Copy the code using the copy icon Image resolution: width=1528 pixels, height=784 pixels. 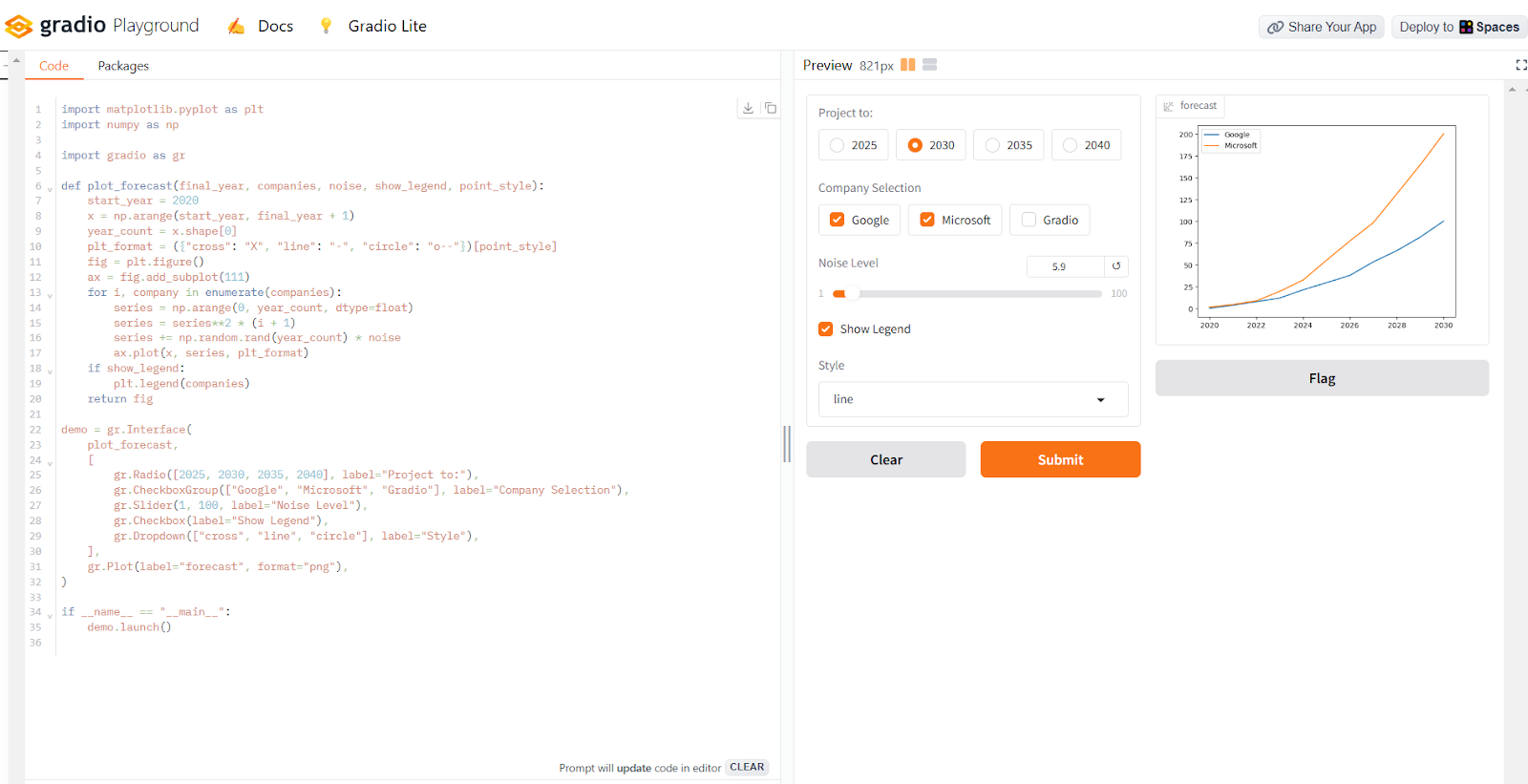pyautogui.click(x=771, y=108)
